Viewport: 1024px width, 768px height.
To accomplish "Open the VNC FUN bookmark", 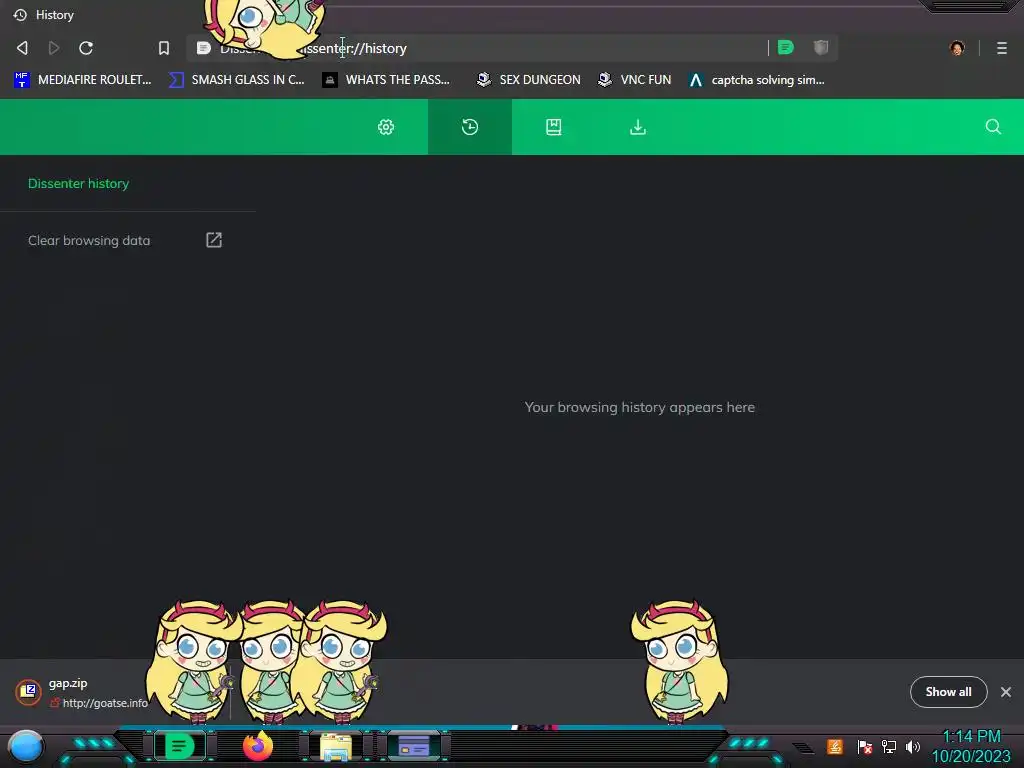I will [635, 80].
